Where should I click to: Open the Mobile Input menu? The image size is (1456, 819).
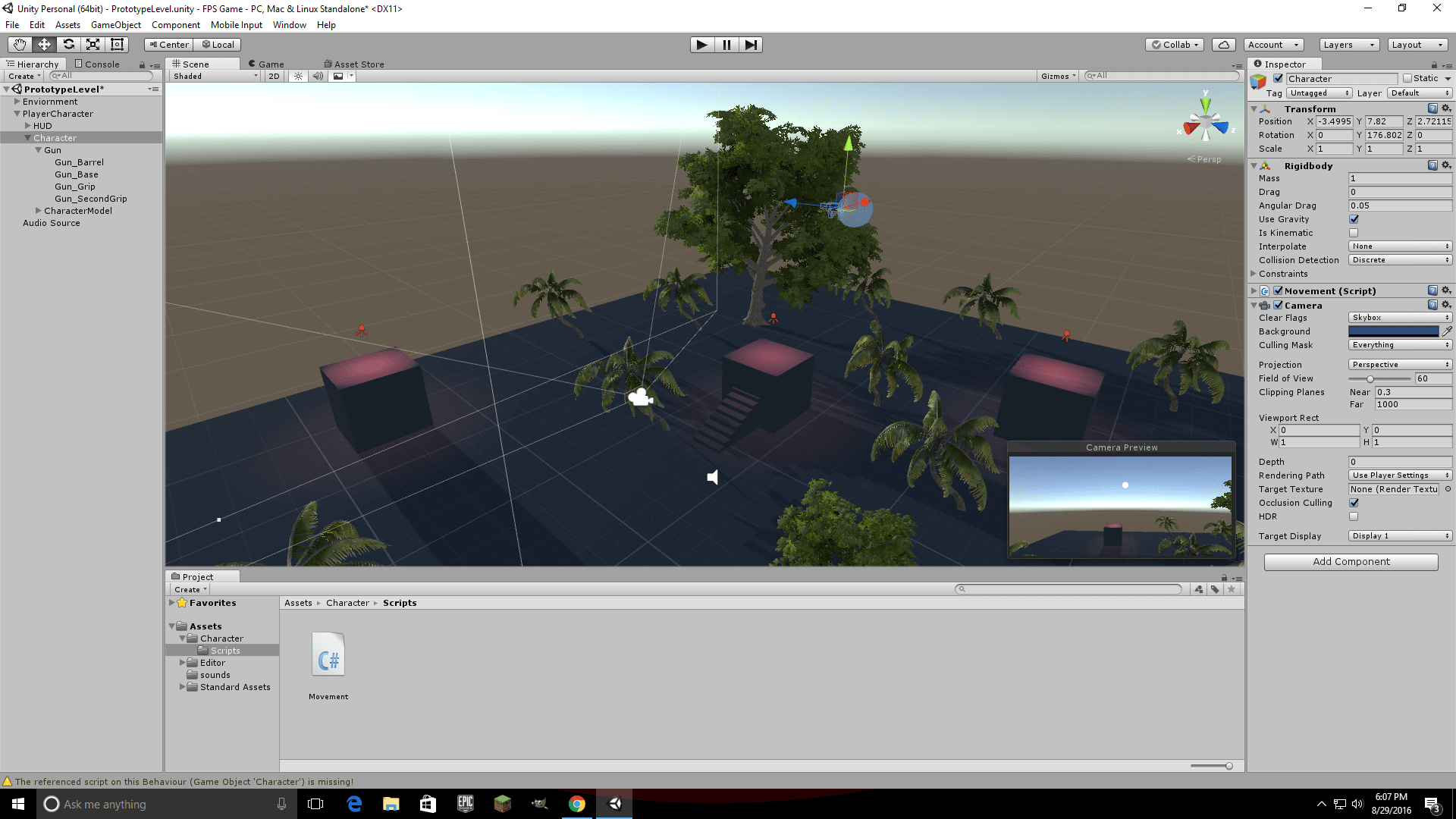[236, 25]
